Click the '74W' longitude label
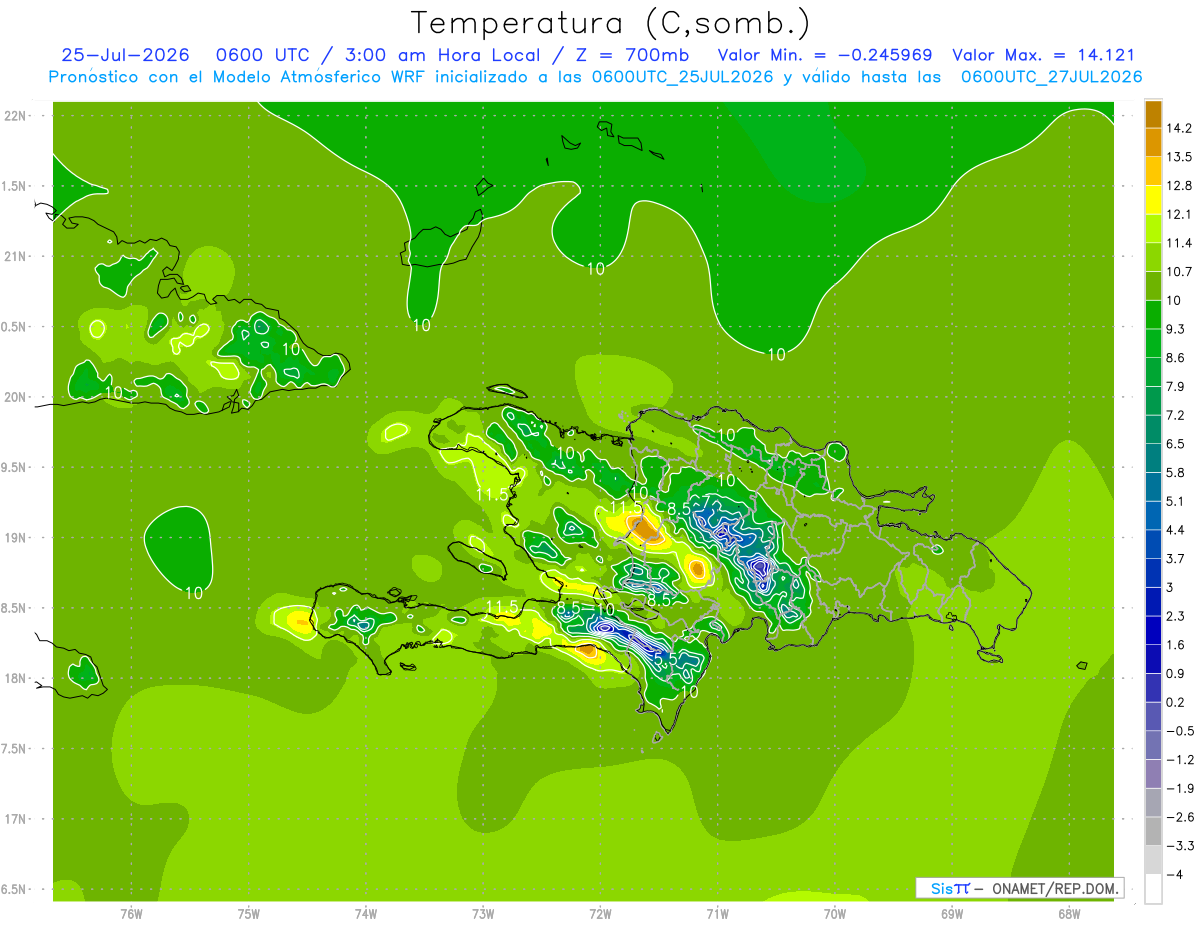Viewport: 1200px width, 927px height. click(x=366, y=913)
